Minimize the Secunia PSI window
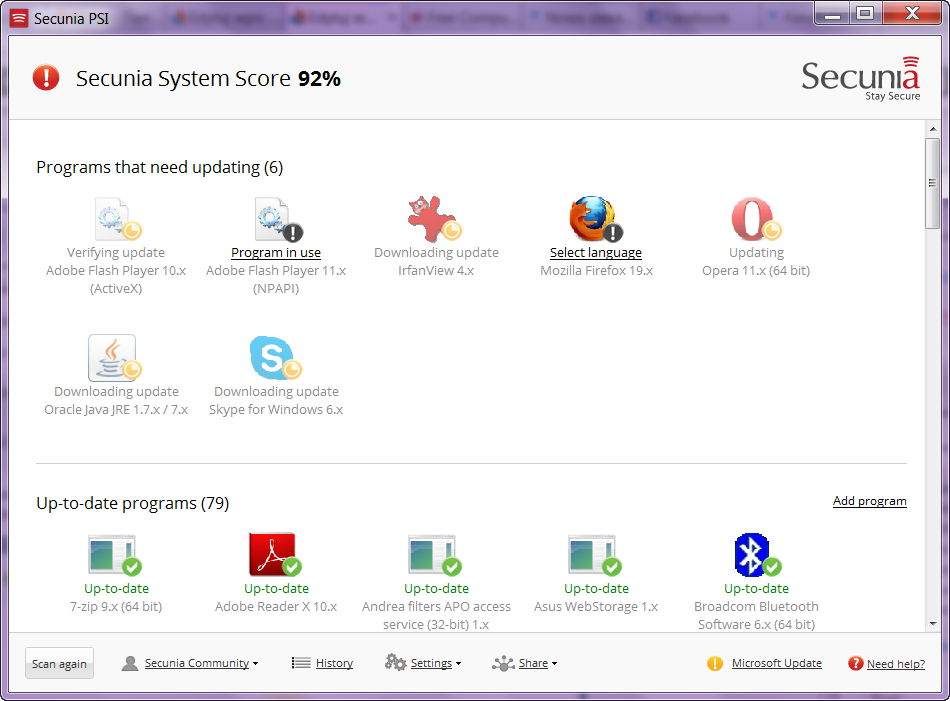 coord(833,13)
